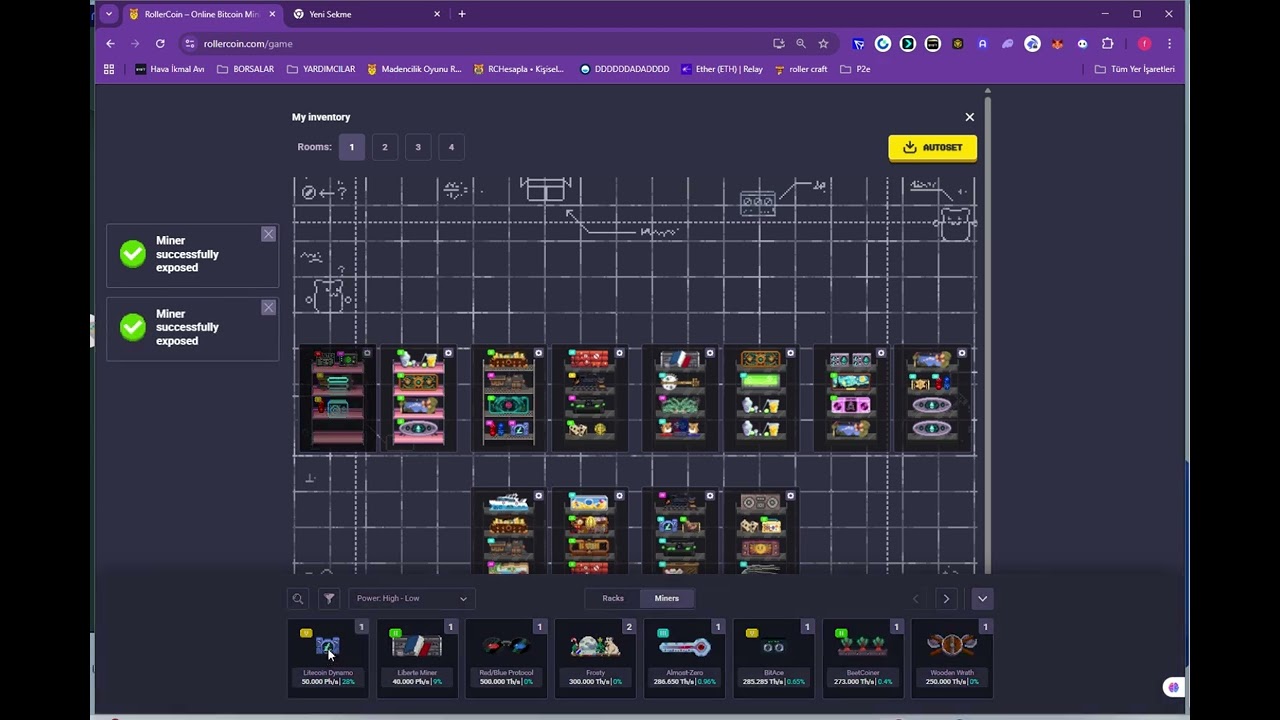The height and width of the screenshot is (720, 1280).
Task: Open the blue rabbit extension icon
Action: [x=1032, y=44]
